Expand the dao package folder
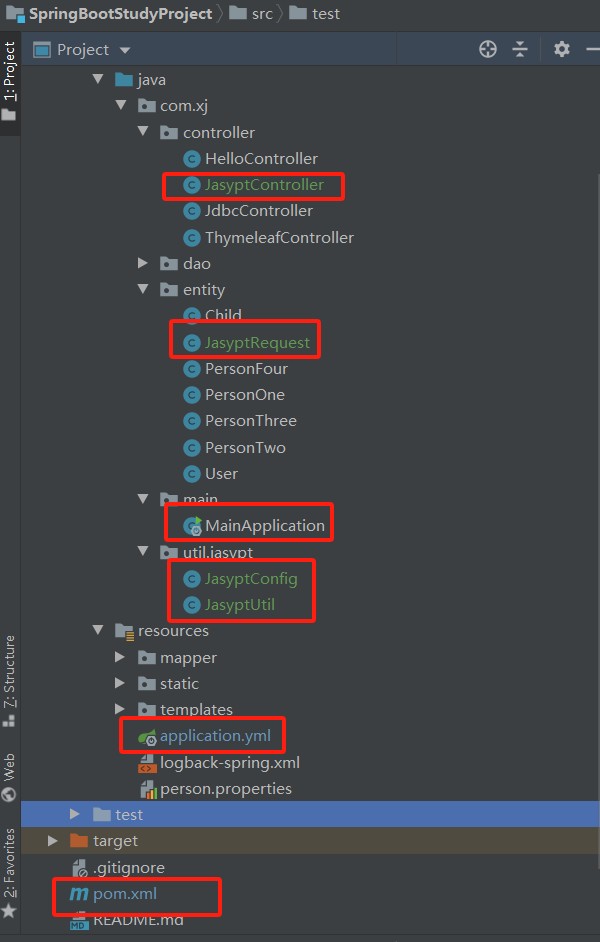Viewport: 600px width, 942px height. click(142, 263)
